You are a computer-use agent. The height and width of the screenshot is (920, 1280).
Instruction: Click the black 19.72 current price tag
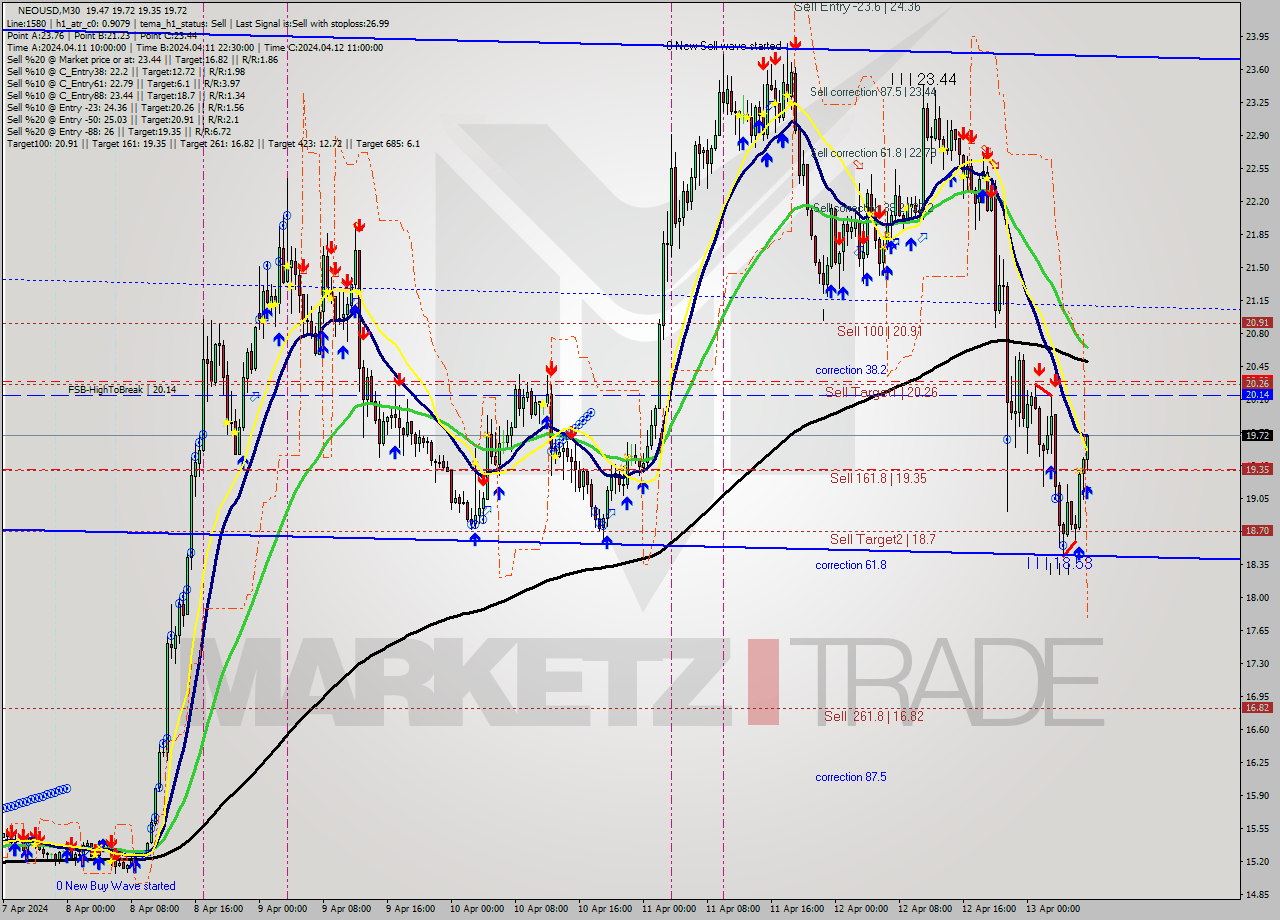click(1257, 435)
